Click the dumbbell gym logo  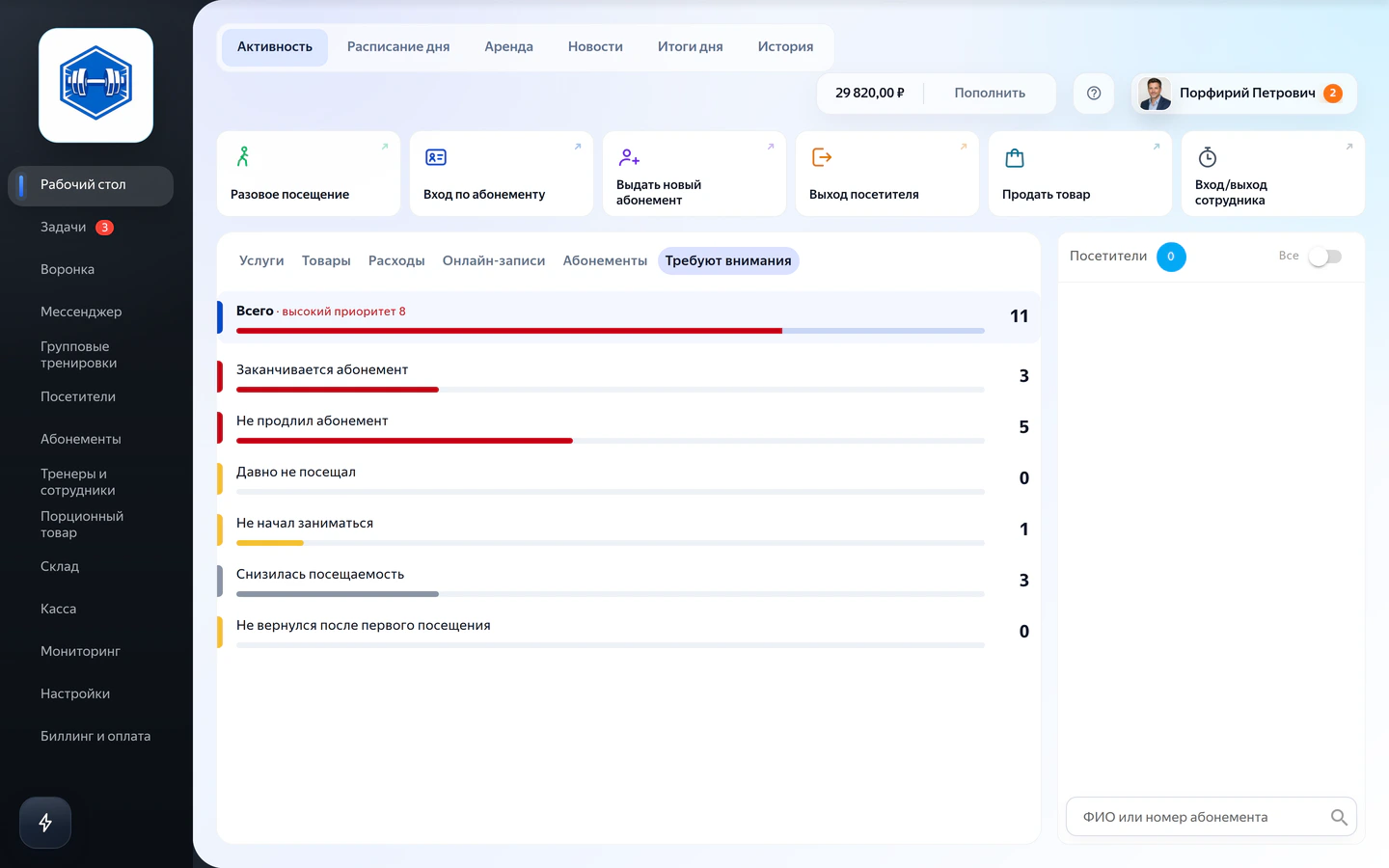95,85
